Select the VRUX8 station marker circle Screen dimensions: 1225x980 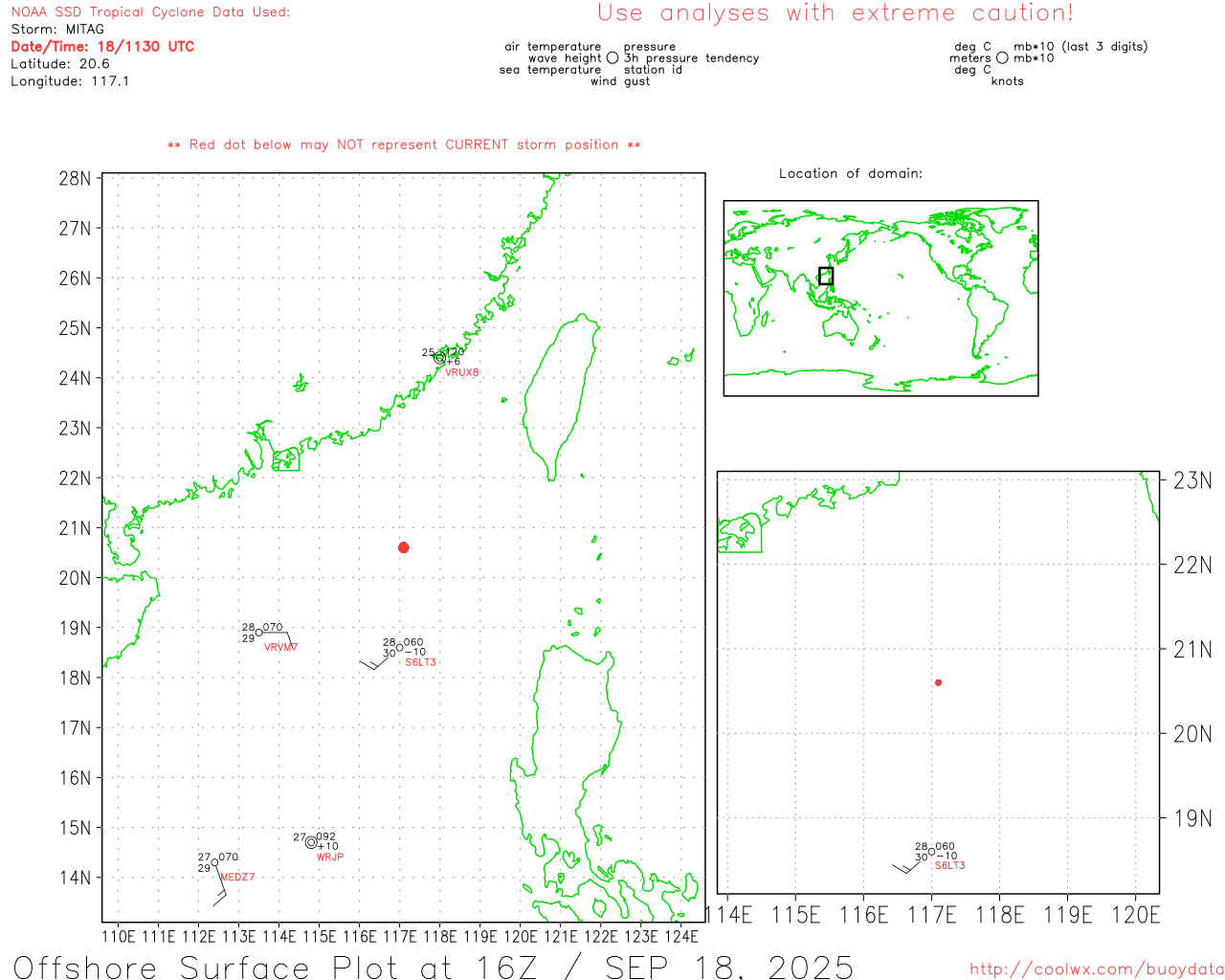tap(440, 358)
